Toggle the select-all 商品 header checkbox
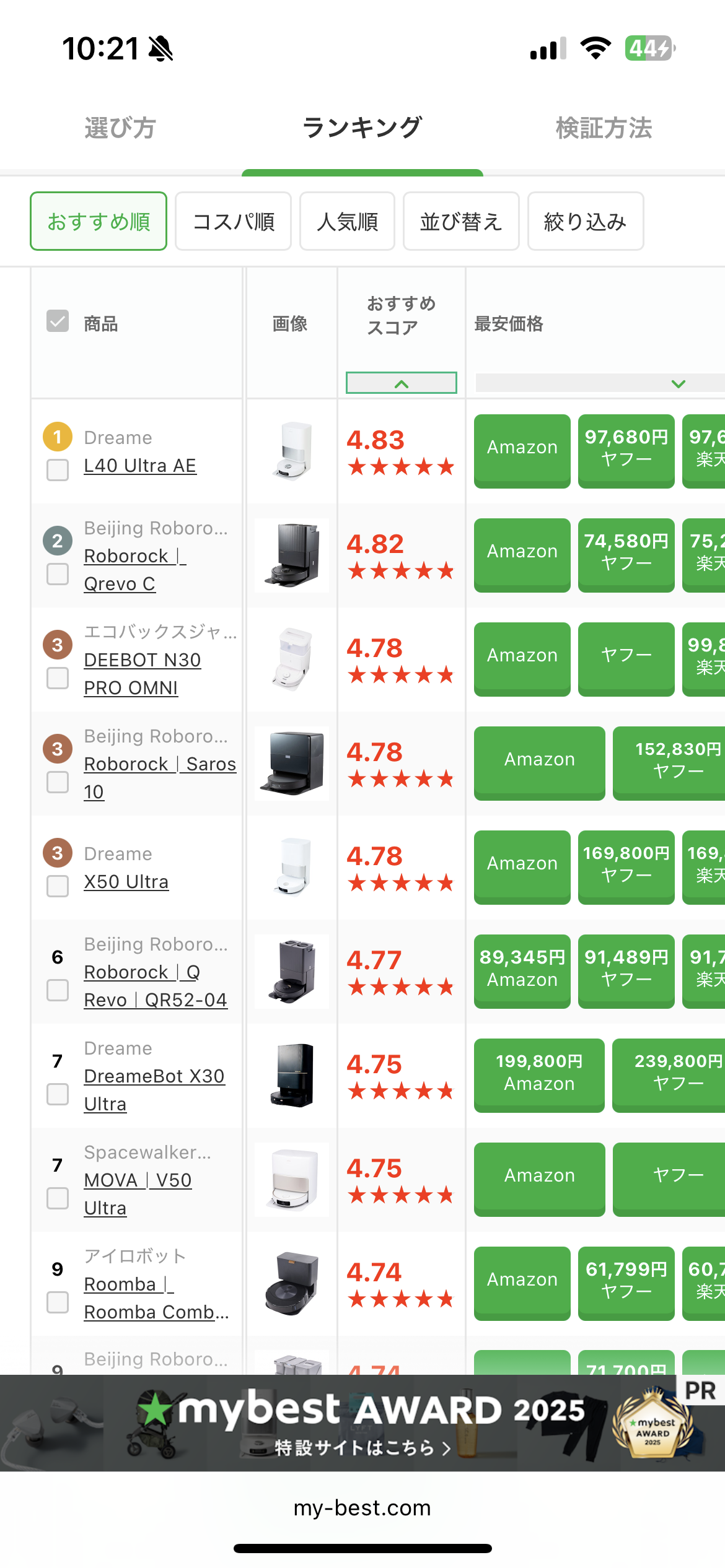Screen dimensions: 725x1568 [58, 321]
